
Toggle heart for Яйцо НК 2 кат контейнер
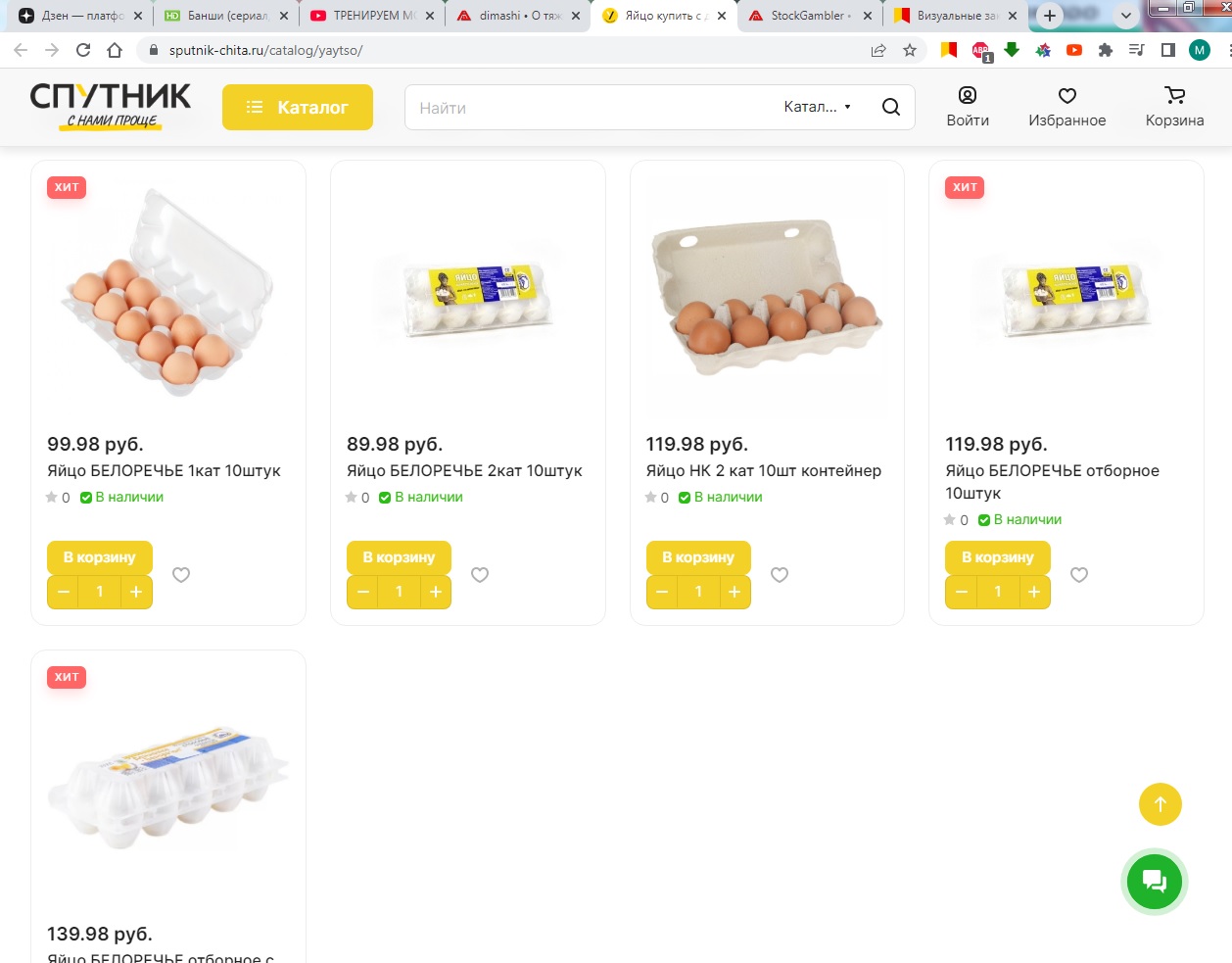[x=780, y=575]
